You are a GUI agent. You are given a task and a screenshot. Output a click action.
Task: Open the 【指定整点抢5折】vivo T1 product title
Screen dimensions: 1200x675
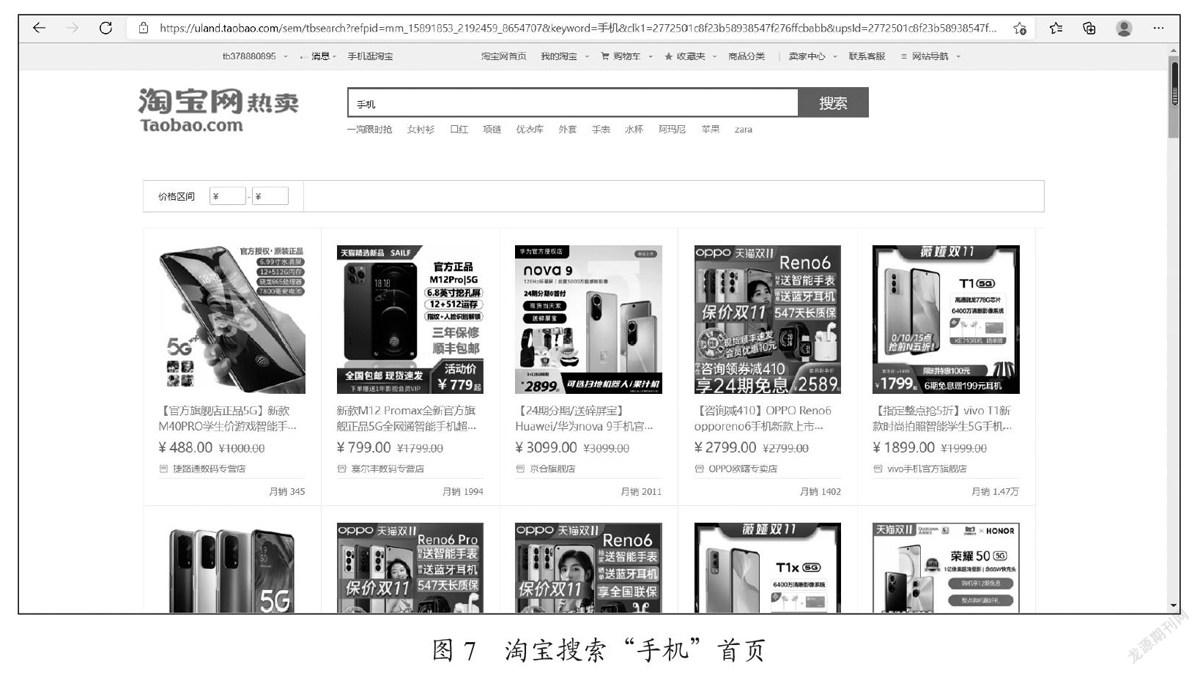click(943, 418)
